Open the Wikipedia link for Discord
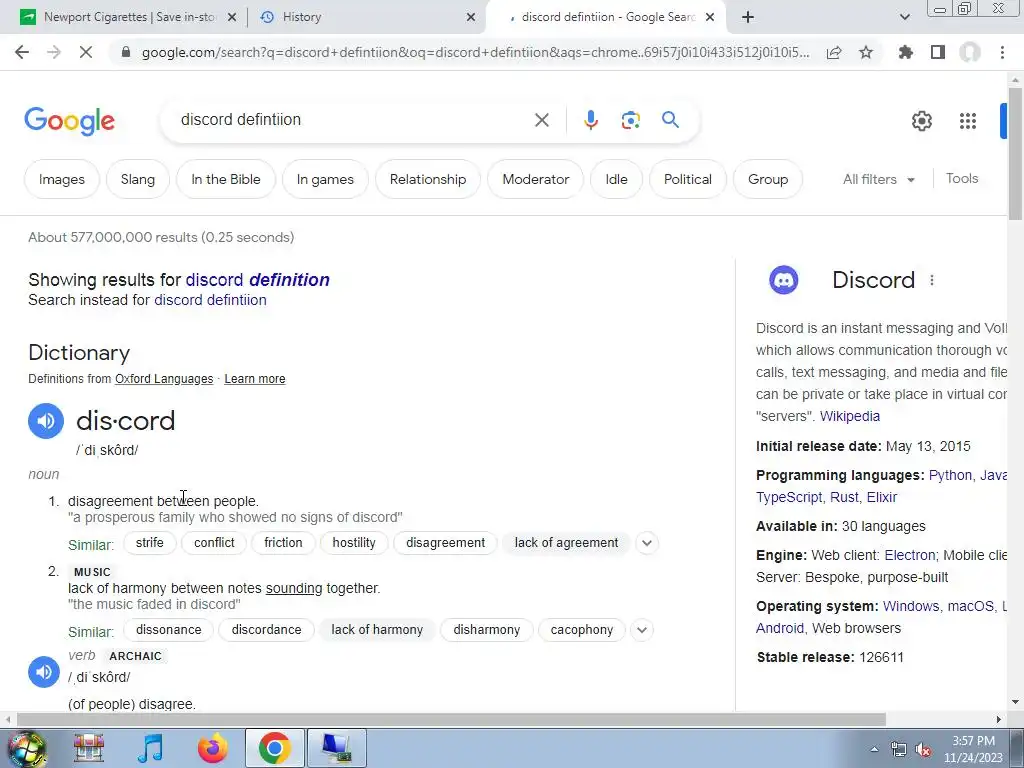 (850, 417)
